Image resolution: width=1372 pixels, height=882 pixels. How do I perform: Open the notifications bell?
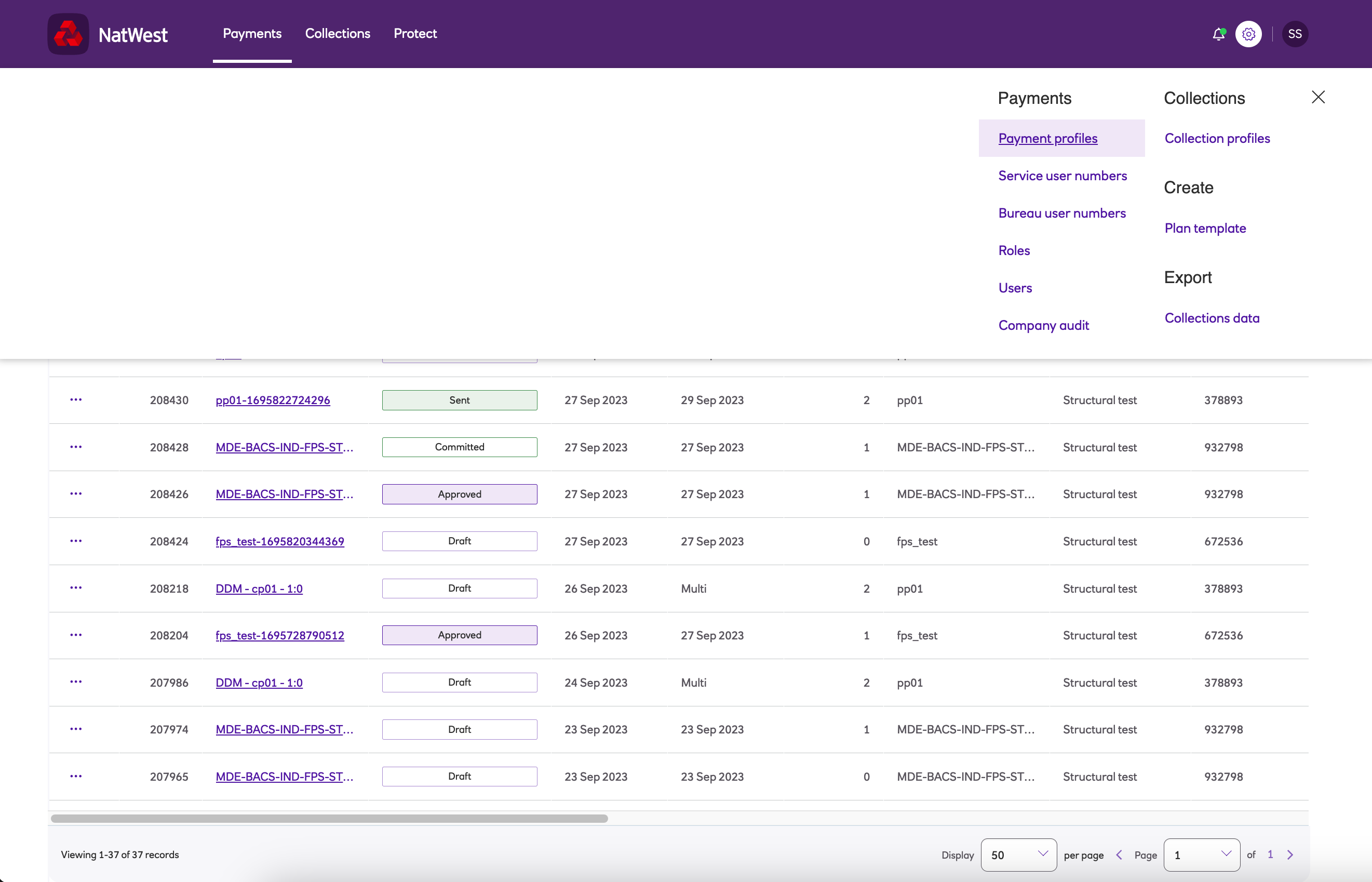(x=1218, y=34)
